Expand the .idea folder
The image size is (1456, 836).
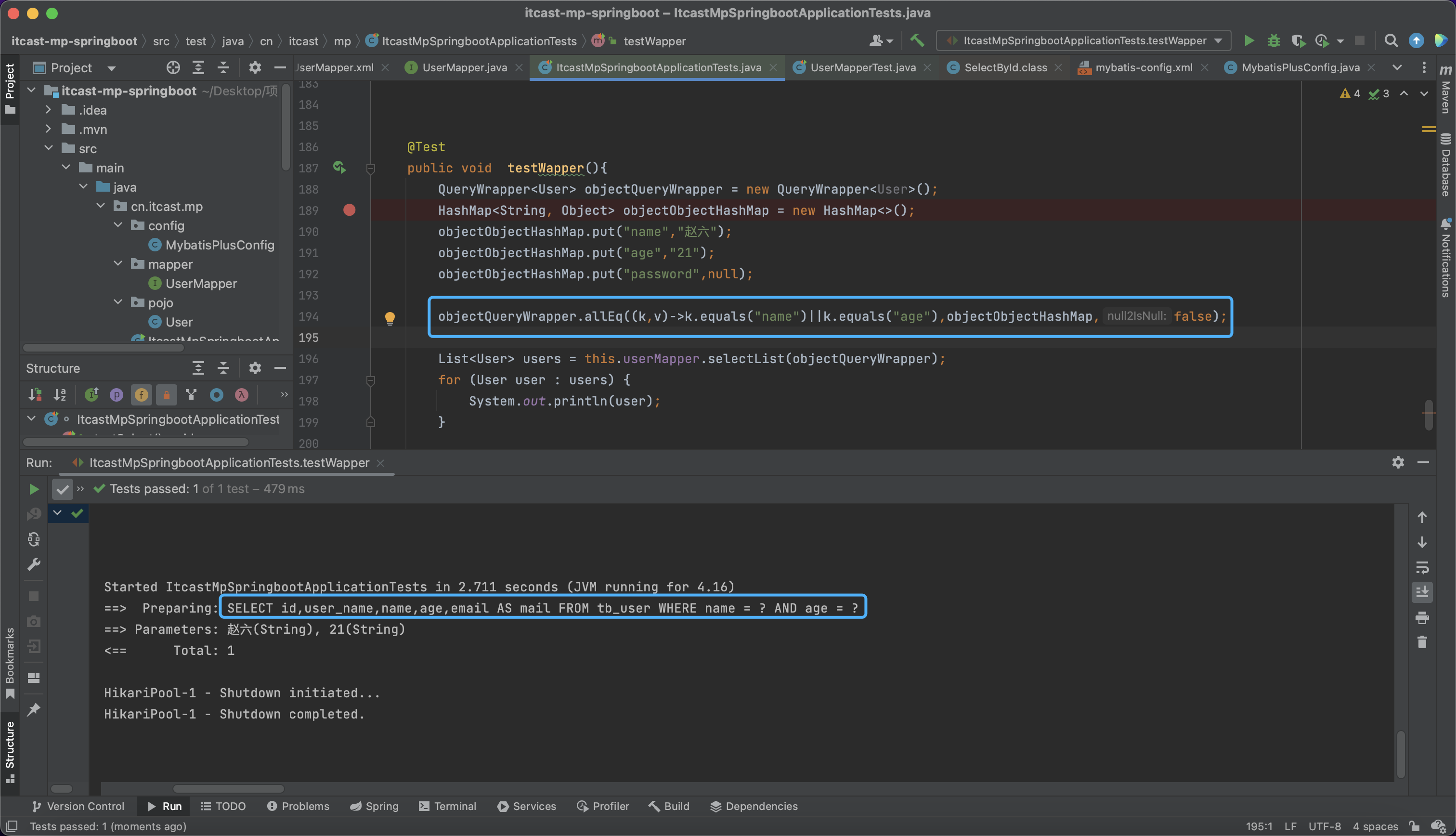tap(49, 110)
